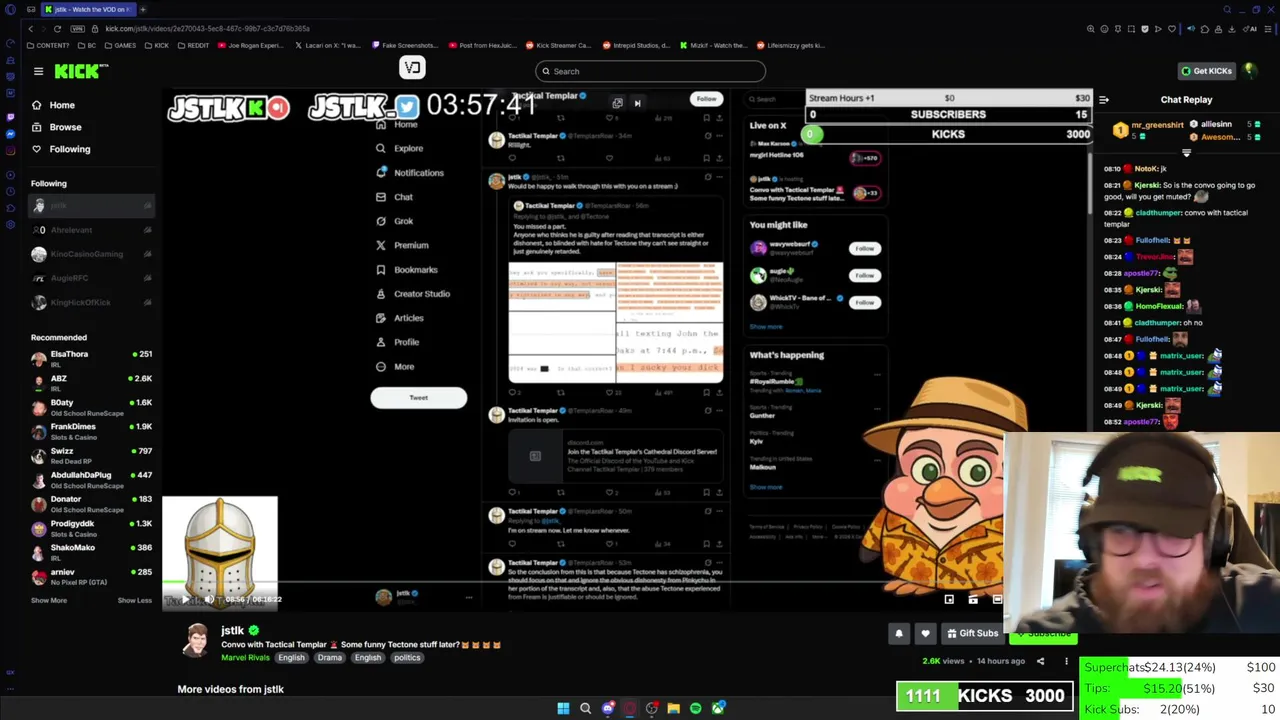Open CONTENT? bookmarks folder
The height and width of the screenshot is (720, 1280).
pyautogui.click(x=49, y=45)
